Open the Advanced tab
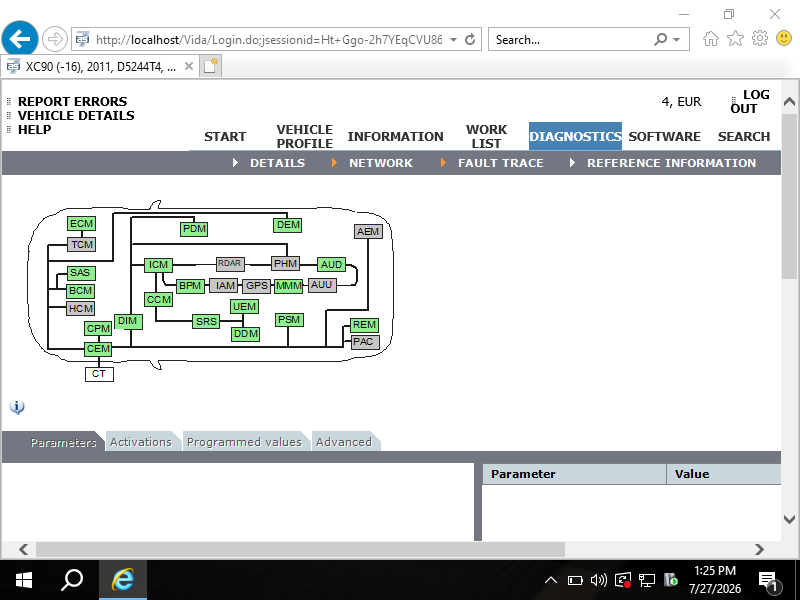This screenshot has height=600, width=800. pyautogui.click(x=343, y=442)
